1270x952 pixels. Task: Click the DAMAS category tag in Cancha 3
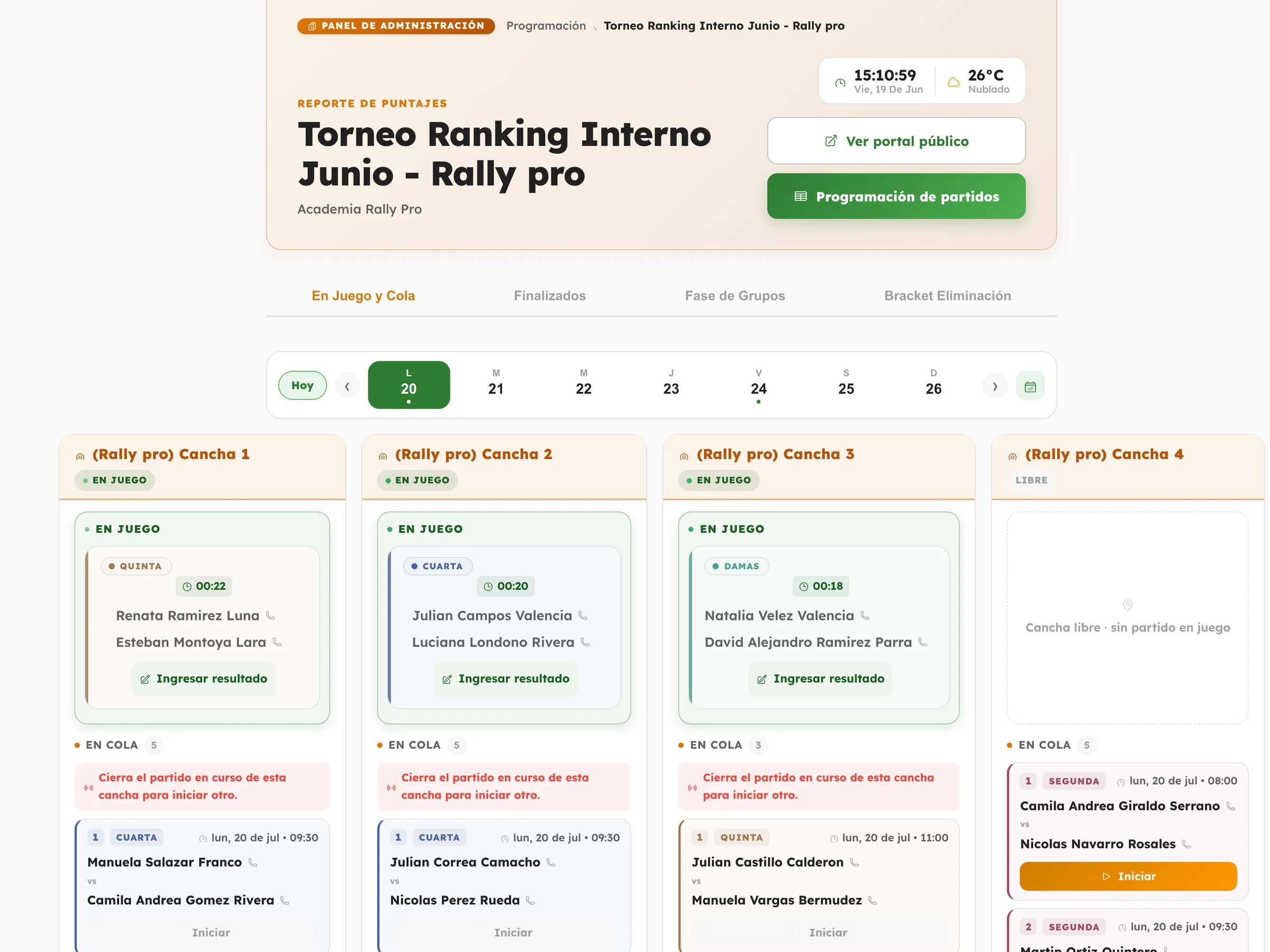click(737, 566)
